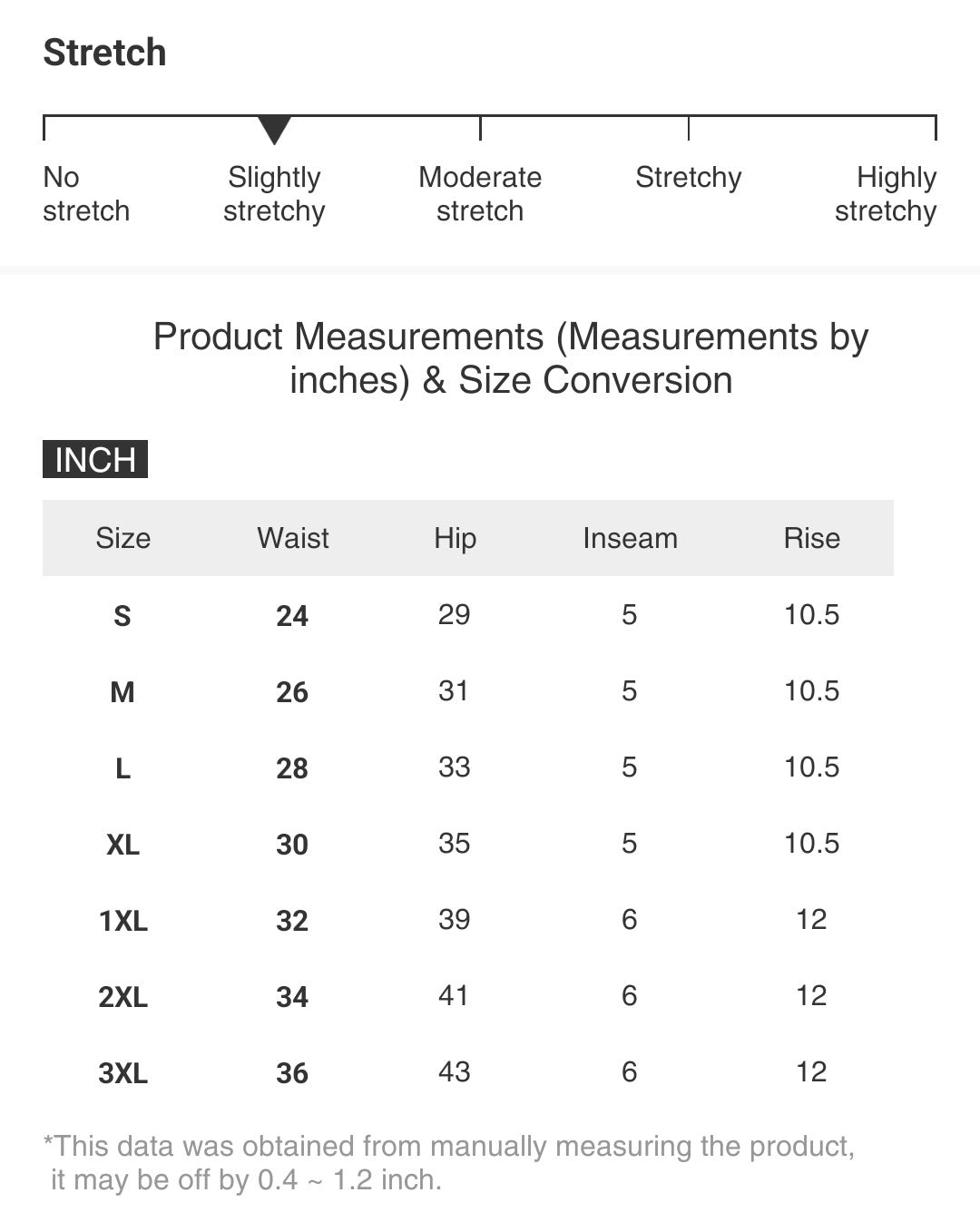The image size is (980, 1222).
Task: Click the Inseam column header
Action: coord(630,538)
